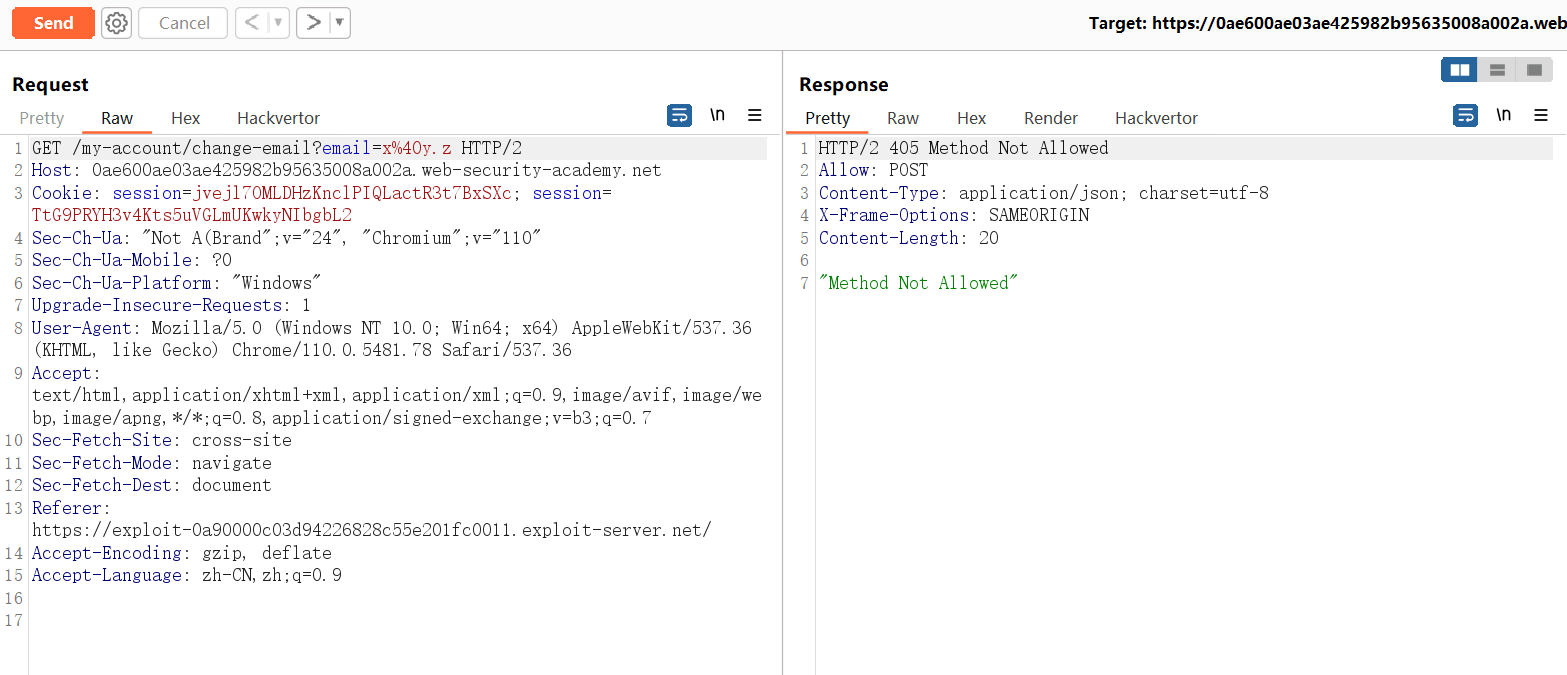Image resolution: width=1567 pixels, height=675 pixels.
Task: Expand the back history dropdown arrow
Action: click(278, 23)
